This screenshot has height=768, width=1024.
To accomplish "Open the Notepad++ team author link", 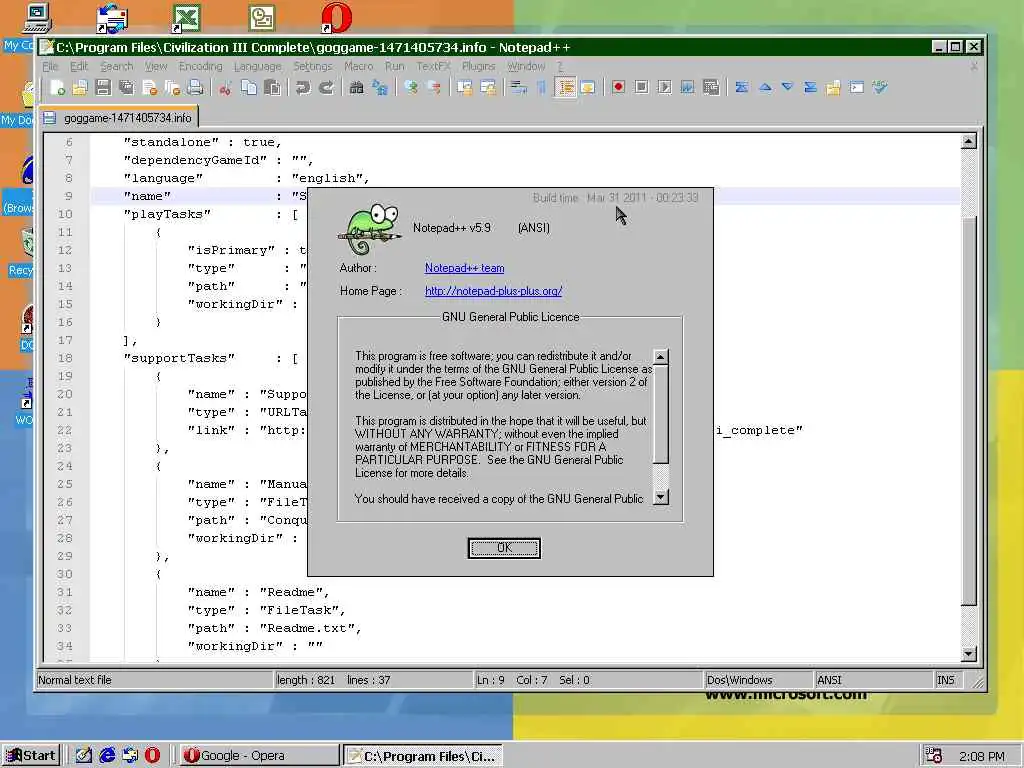I will (464, 268).
